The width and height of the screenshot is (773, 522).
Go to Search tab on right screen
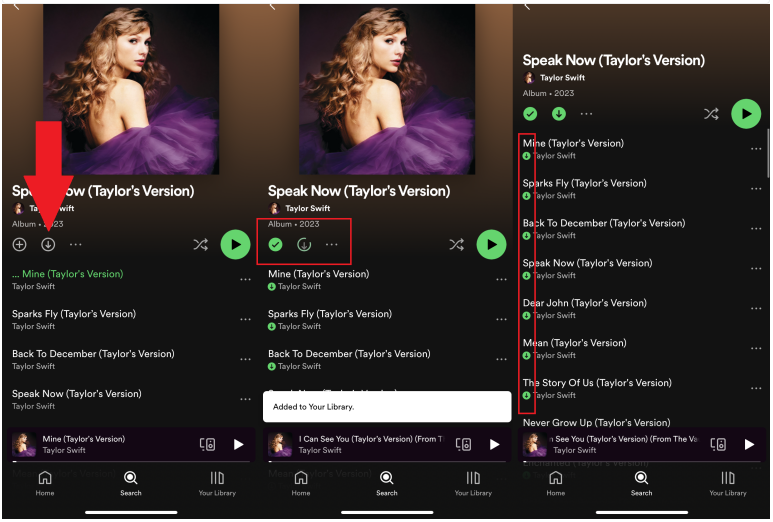(641, 484)
